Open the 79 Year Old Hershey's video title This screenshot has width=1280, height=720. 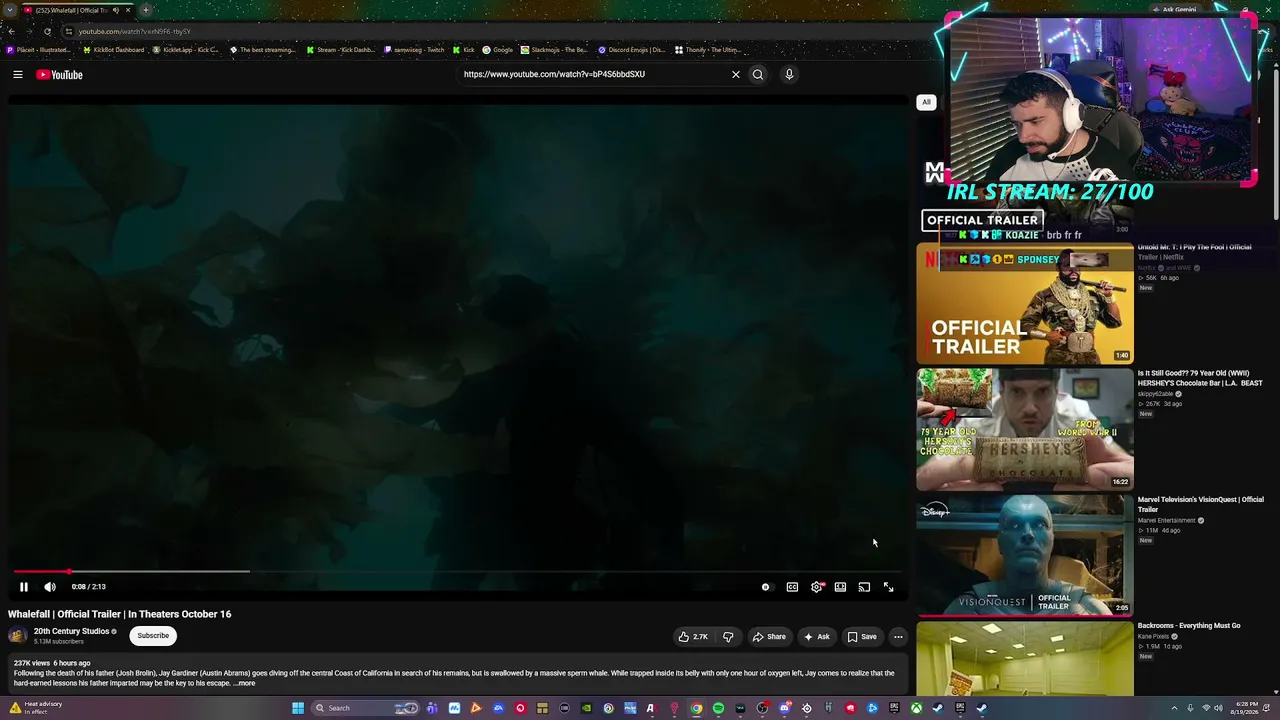pyautogui.click(x=1200, y=378)
